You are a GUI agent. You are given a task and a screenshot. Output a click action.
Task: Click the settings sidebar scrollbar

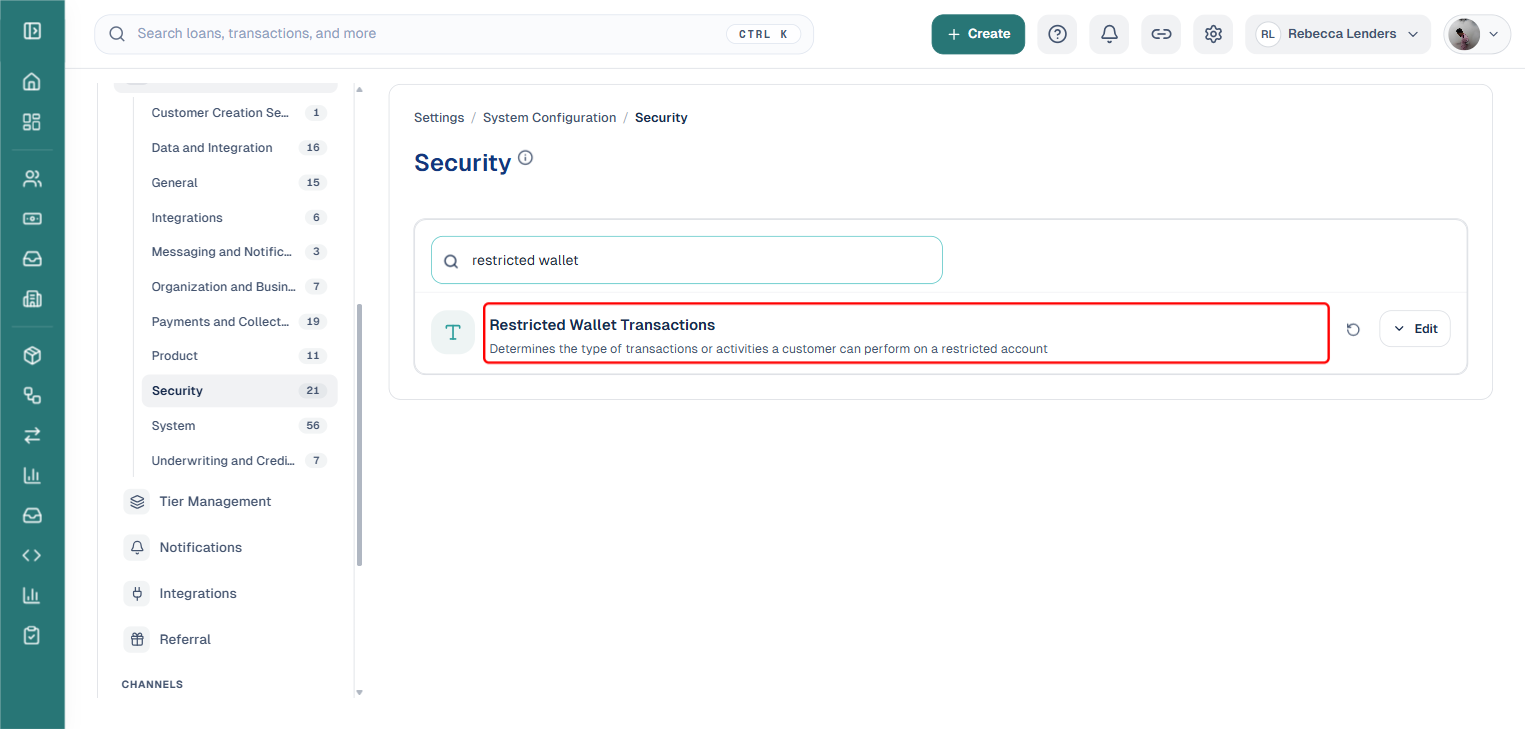click(x=360, y=435)
